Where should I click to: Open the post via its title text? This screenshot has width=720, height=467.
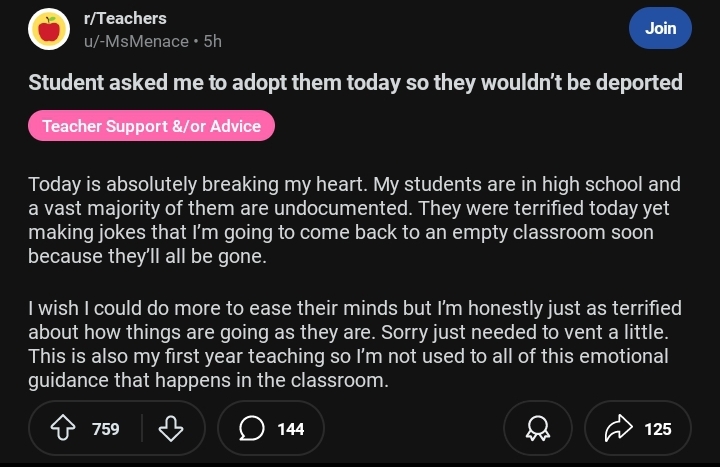[x=355, y=82]
